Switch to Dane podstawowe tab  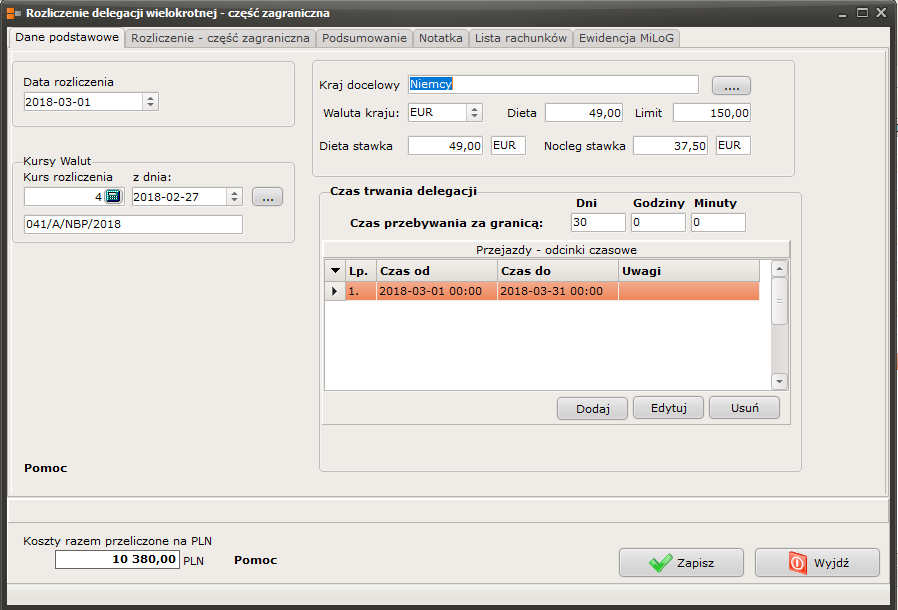pyautogui.click(x=67, y=38)
